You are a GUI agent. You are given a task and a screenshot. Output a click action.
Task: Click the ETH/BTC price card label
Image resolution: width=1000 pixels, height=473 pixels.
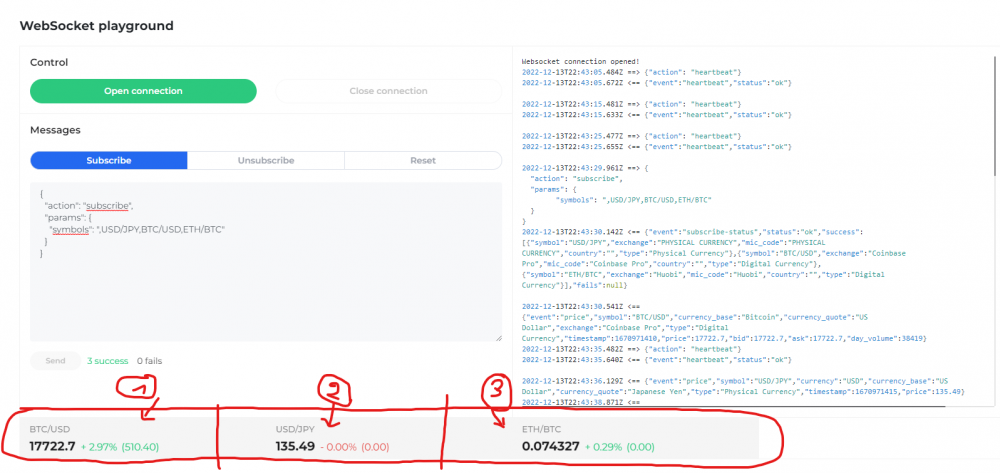pos(541,430)
